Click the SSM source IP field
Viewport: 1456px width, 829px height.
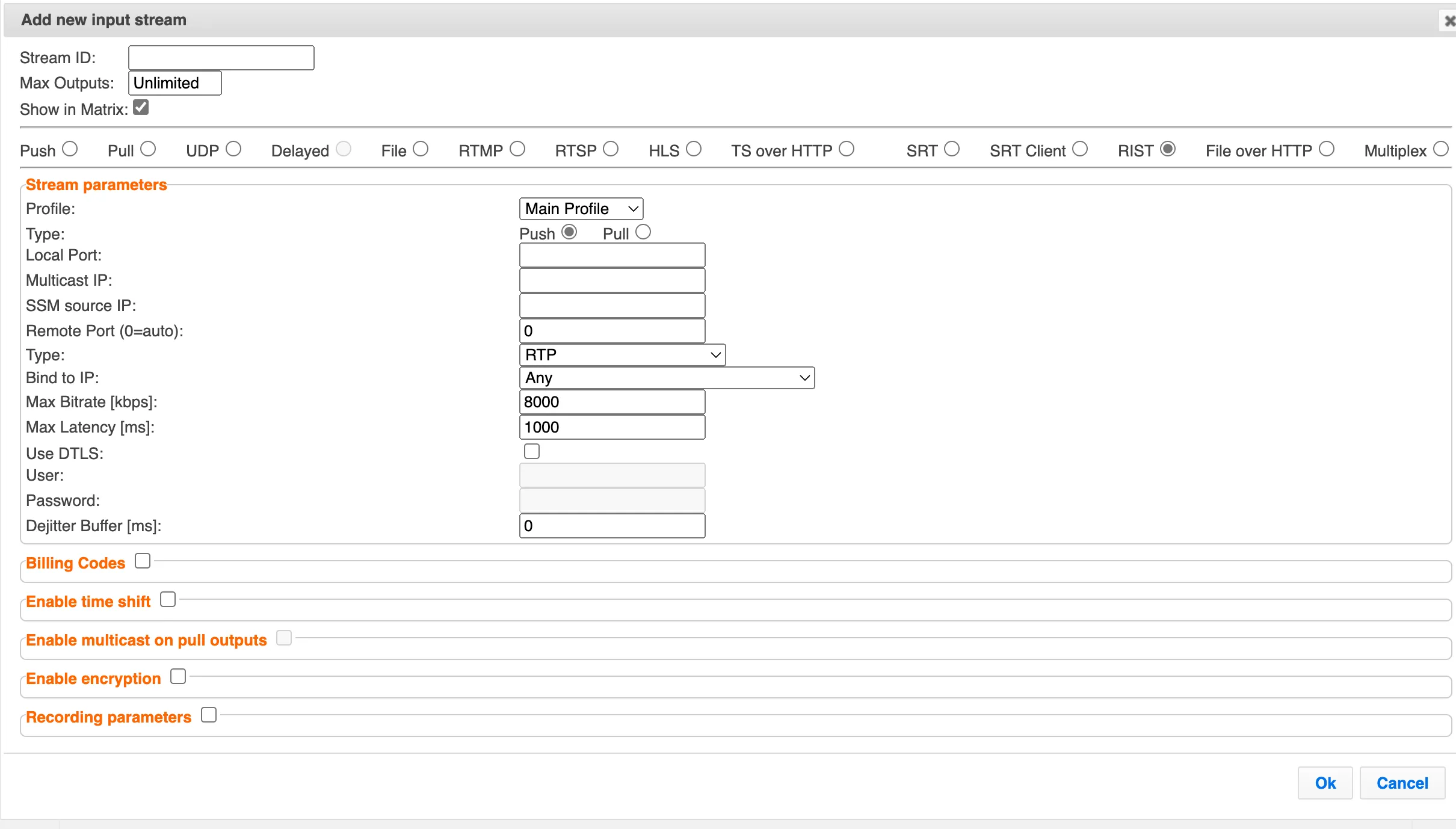[612, 306]
